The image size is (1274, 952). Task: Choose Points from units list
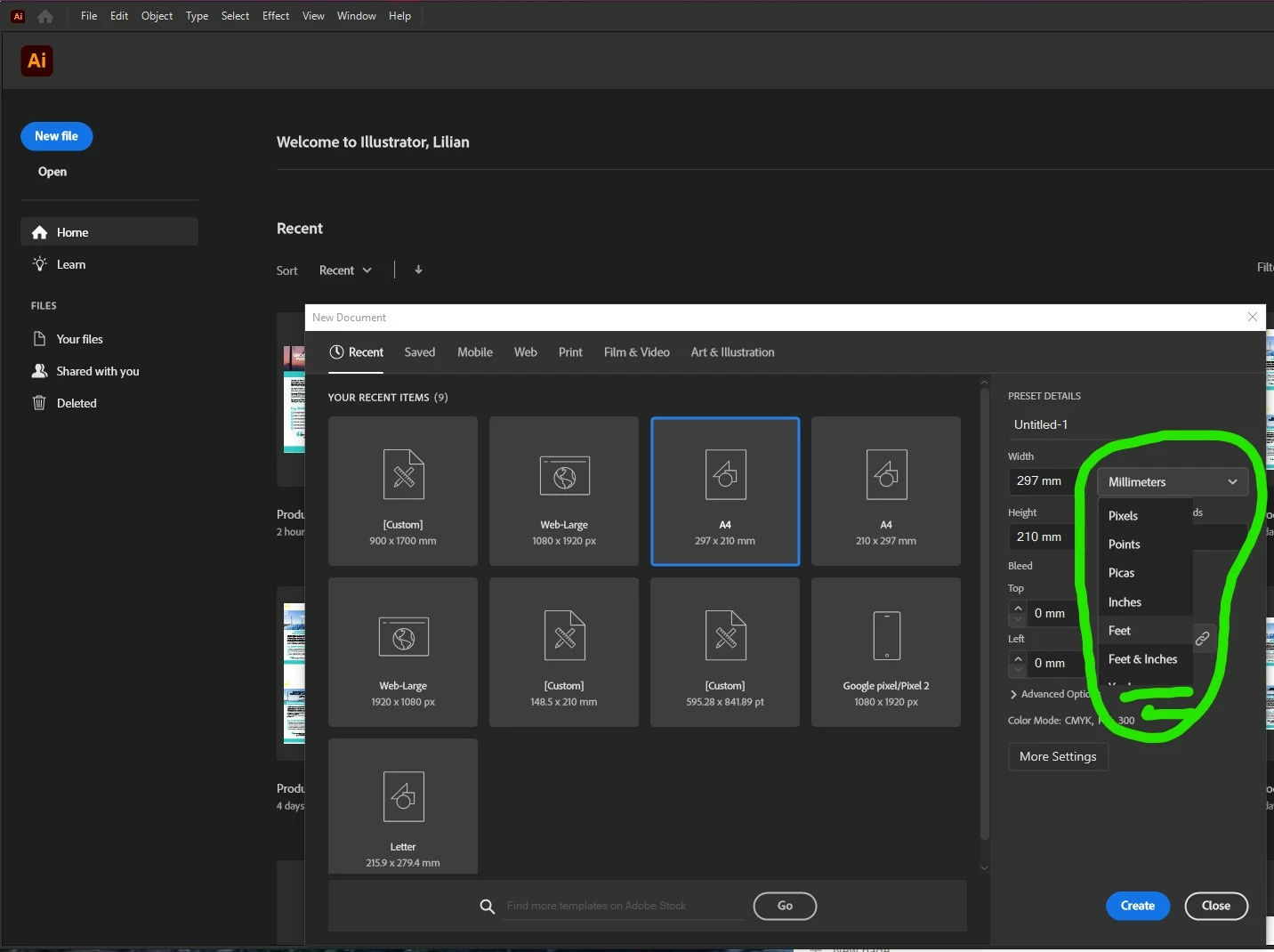[x=1146, y=545]
